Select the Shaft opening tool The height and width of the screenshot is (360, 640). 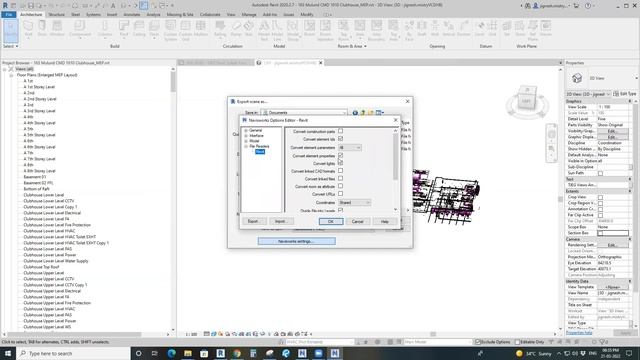pos(422,29)
